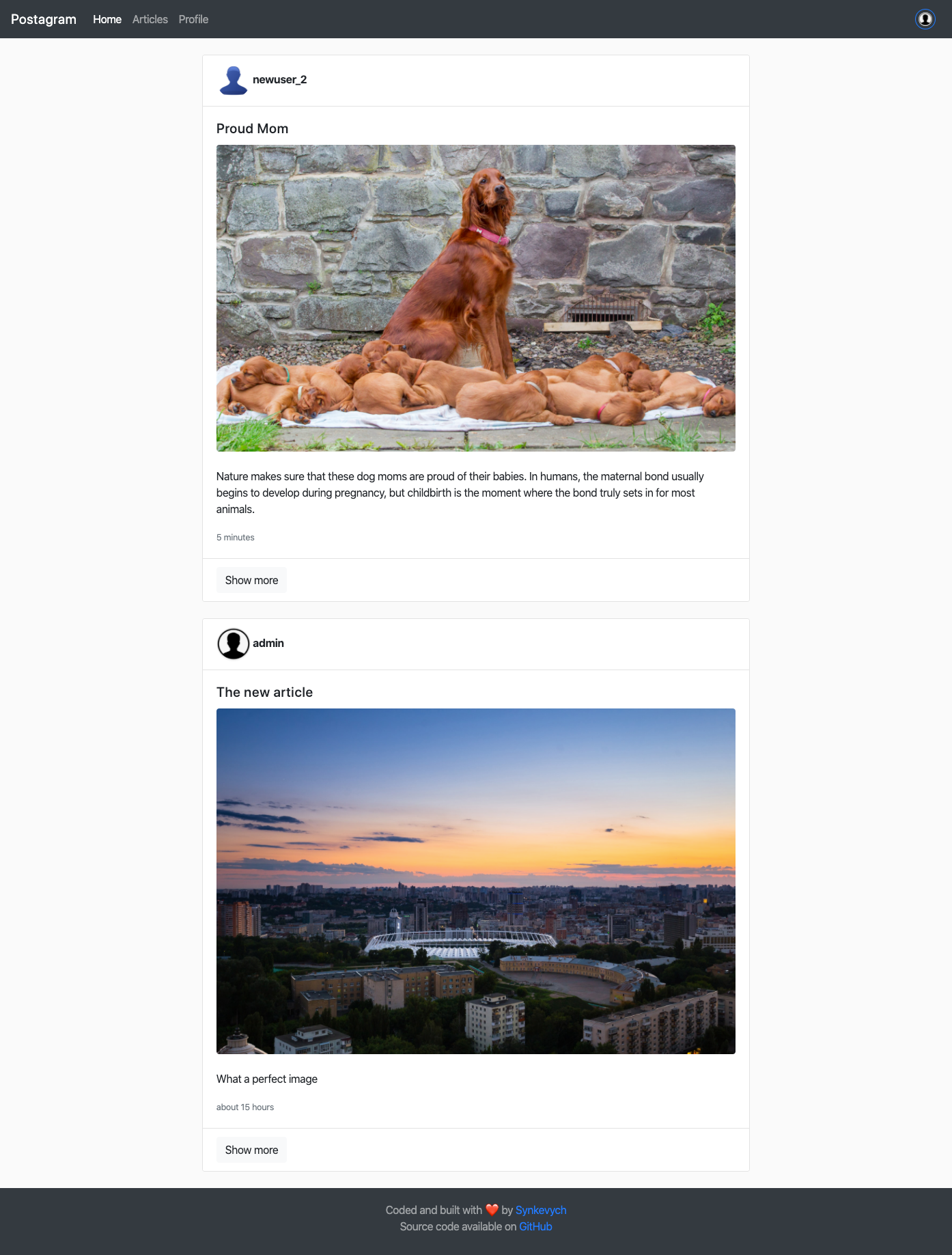Open the GitHub source code link
This screenshot has height=1255, width=952.
click(x=535, y=1226)
